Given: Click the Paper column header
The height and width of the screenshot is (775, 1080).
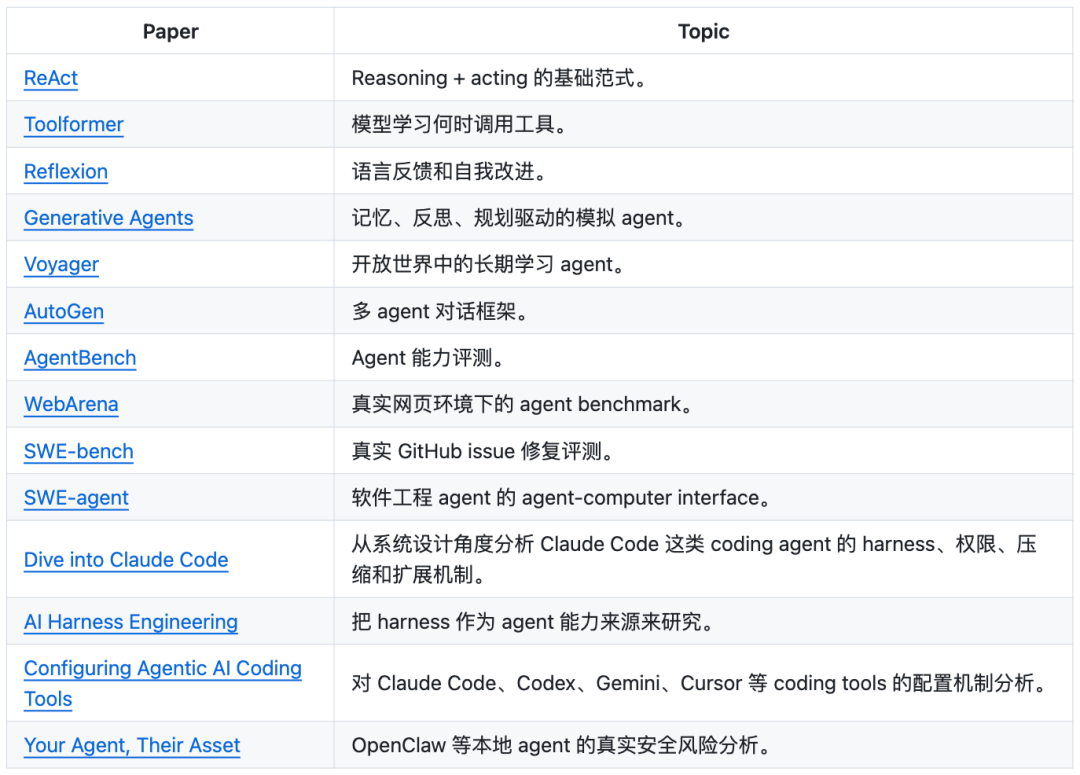Looking at the screenshot, I should (x=171, y=32).
